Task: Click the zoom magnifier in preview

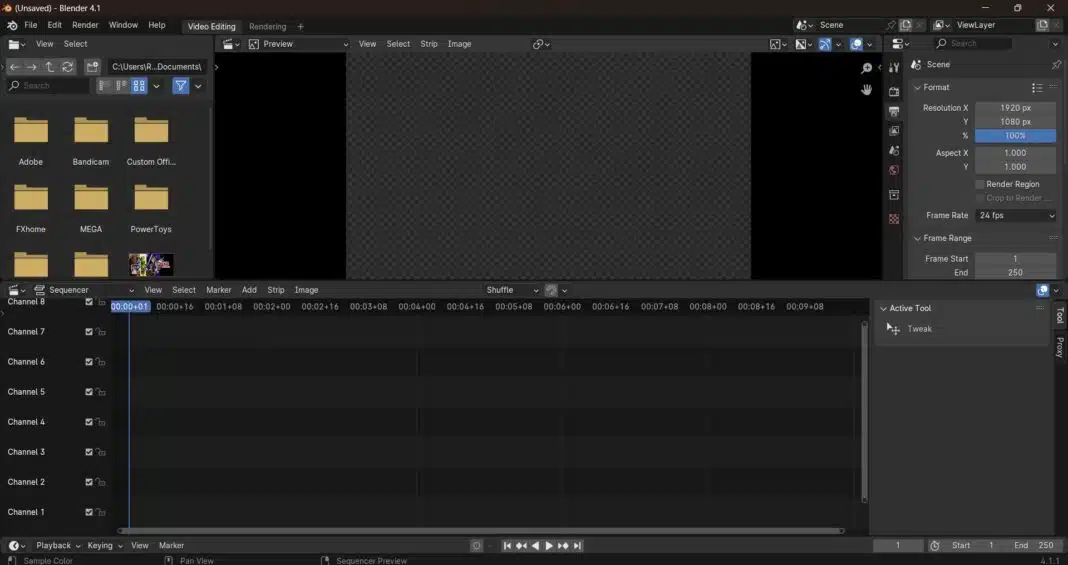Action: click(866, 68)
